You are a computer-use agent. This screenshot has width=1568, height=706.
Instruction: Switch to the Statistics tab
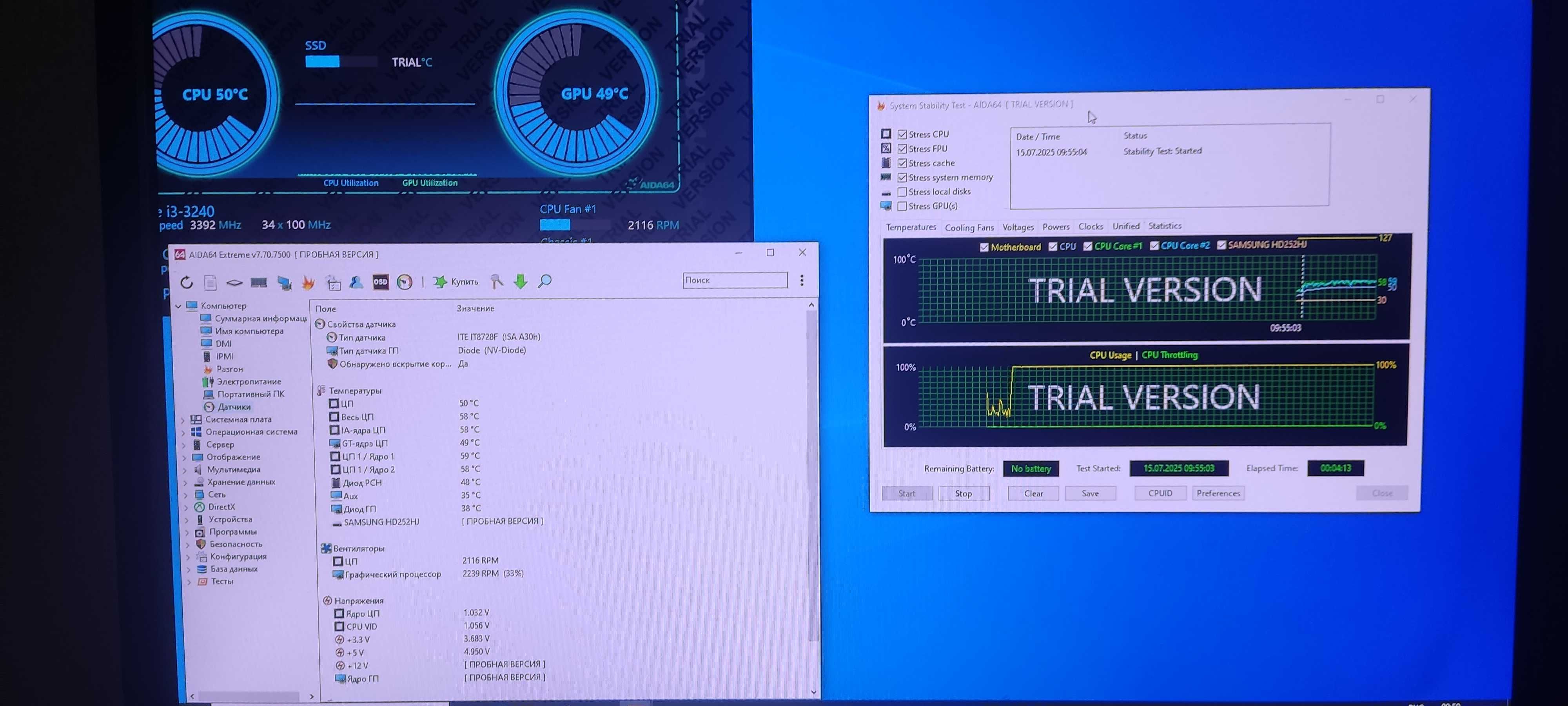coord(1164,226)
